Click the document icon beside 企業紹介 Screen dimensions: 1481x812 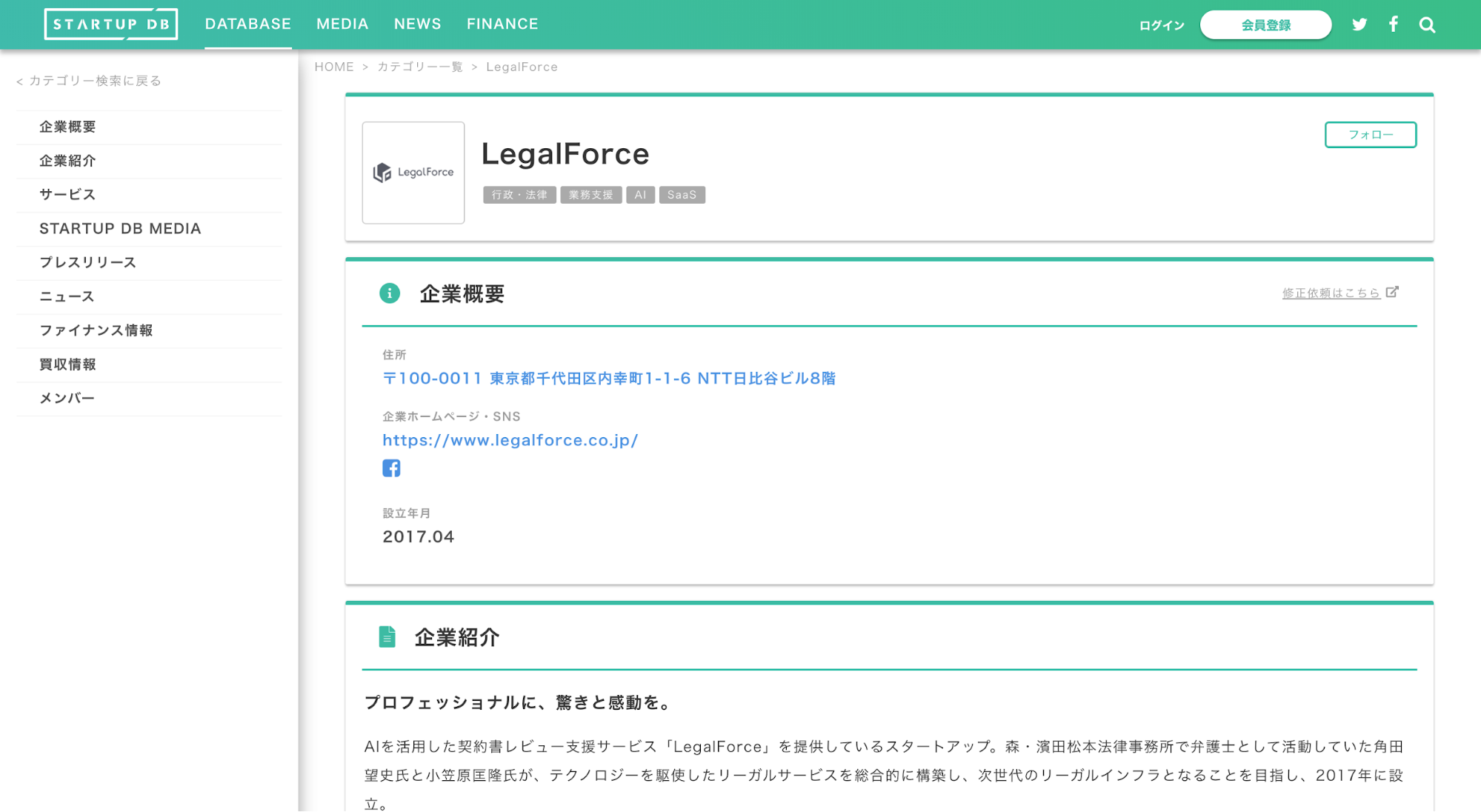(x=387, y=637)
